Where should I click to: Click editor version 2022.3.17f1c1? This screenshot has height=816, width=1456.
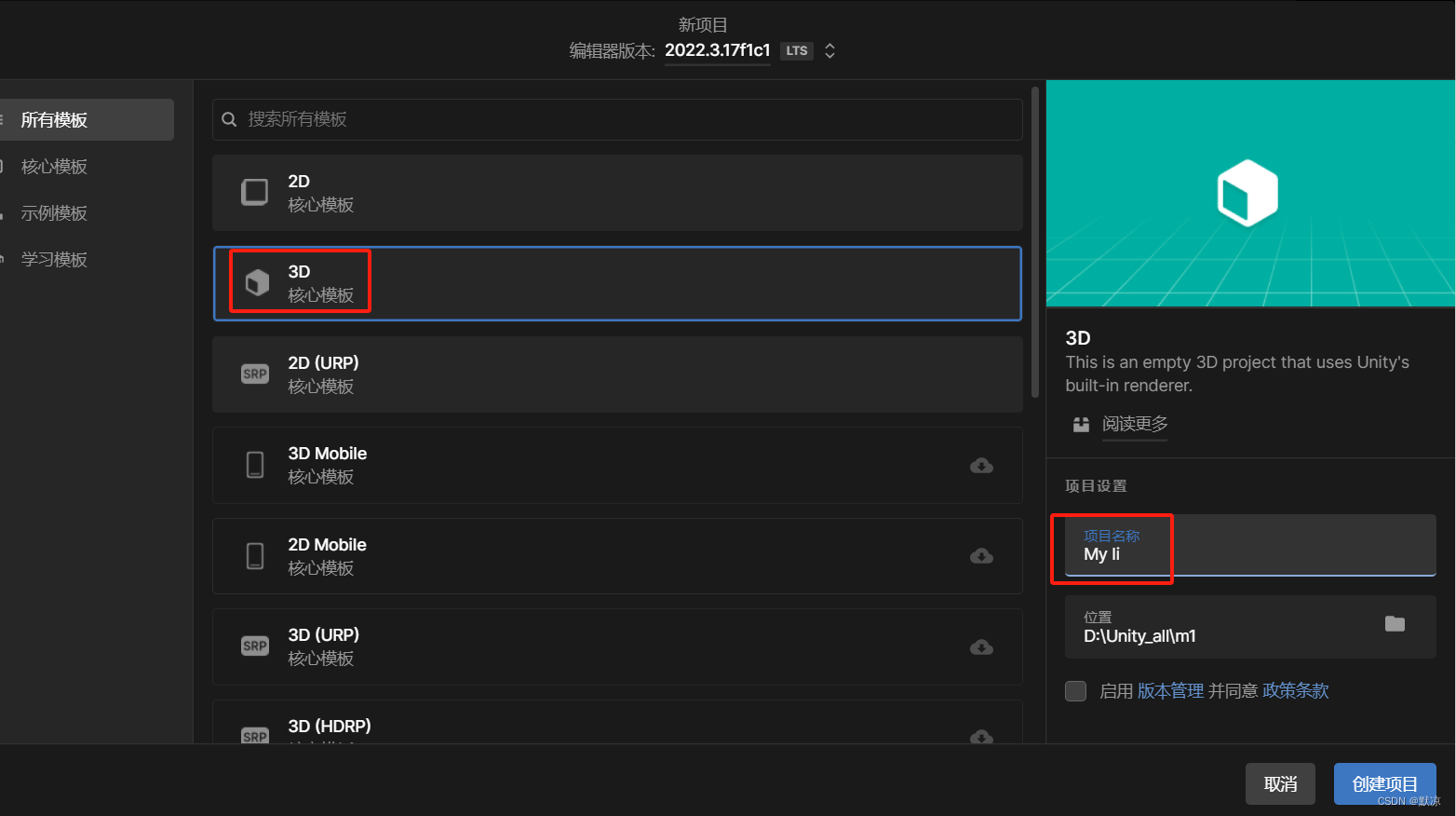717,50
